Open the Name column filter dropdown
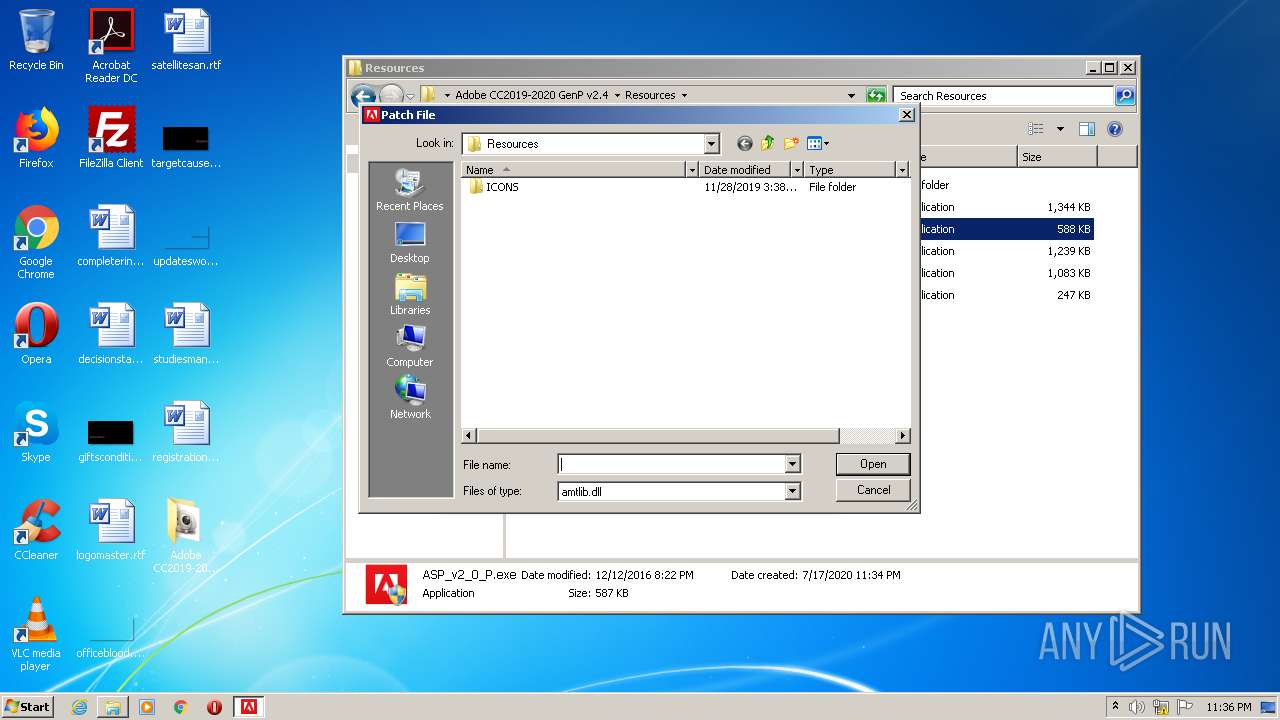This screenshot has height=720, width=1280. point(691,170)
